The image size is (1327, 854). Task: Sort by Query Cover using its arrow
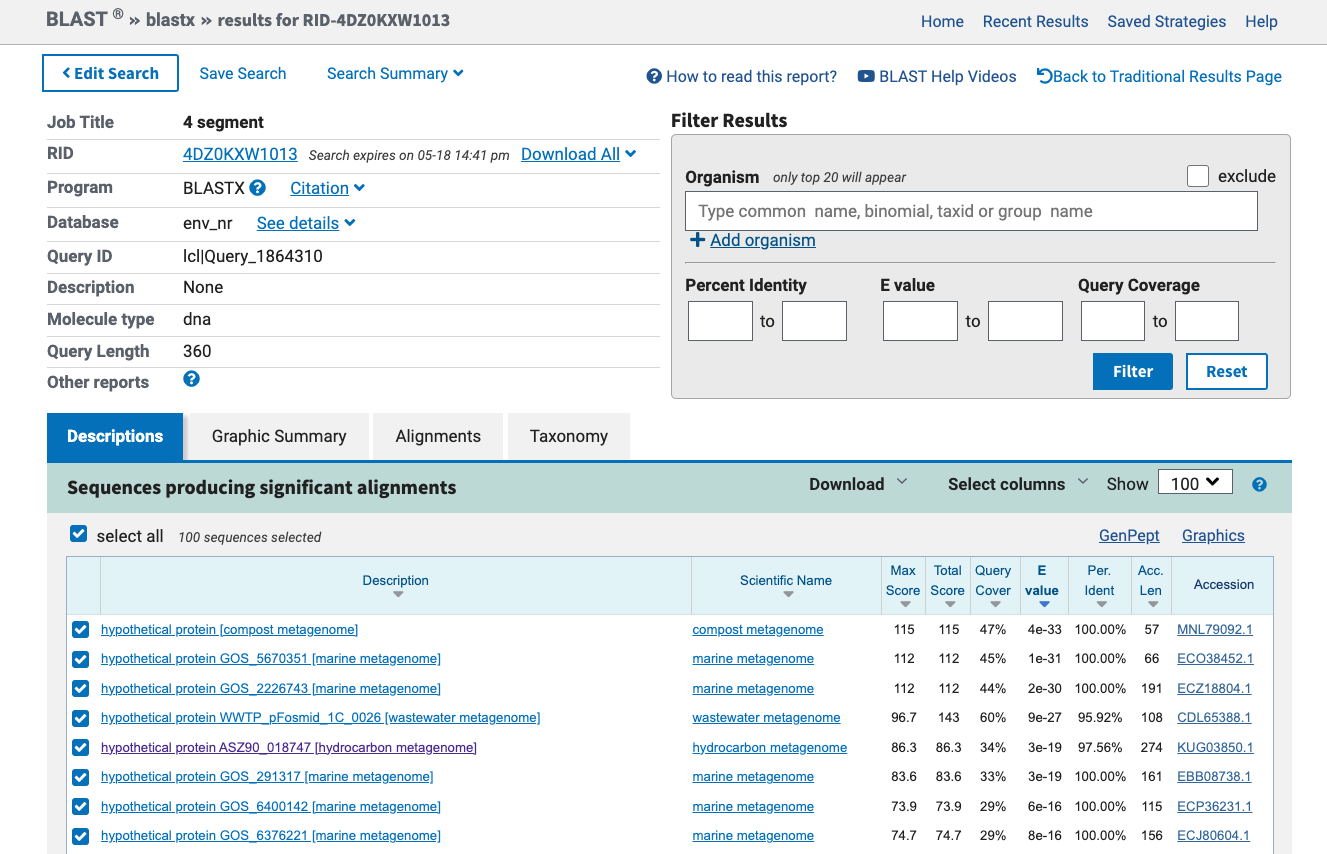(x=995, y=604)
